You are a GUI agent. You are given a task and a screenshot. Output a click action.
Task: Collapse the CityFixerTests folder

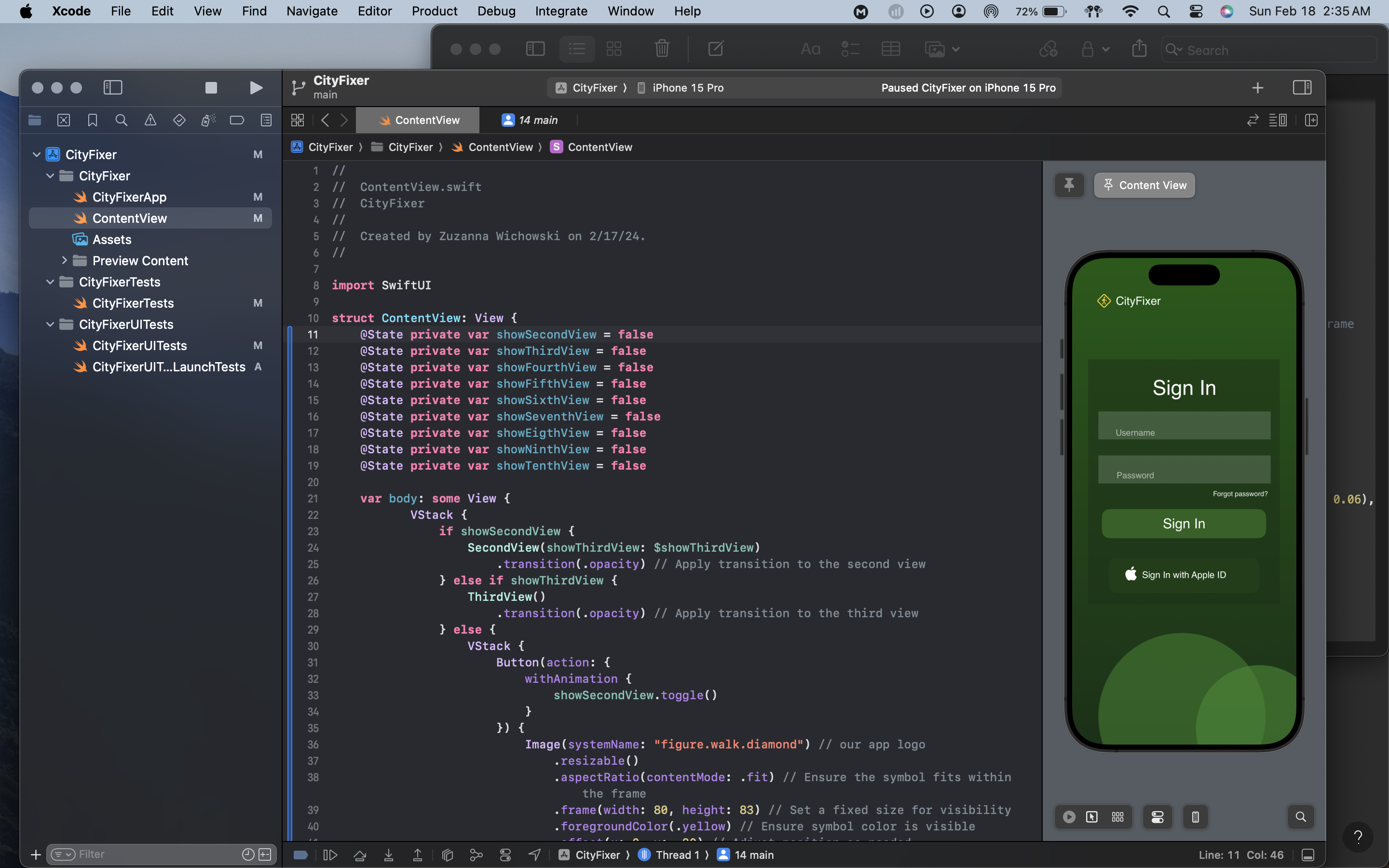click(50, 282)
